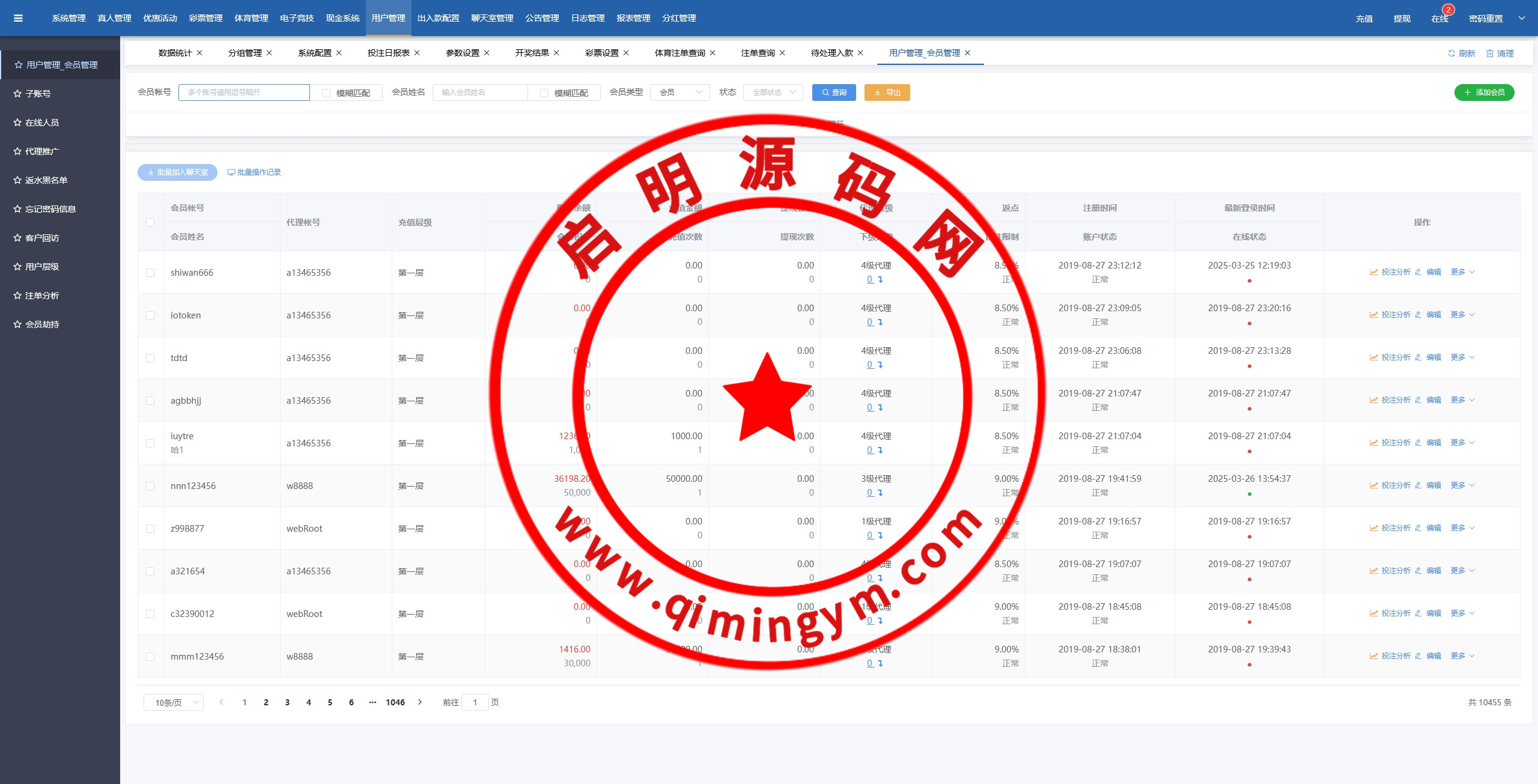Click the hamburger menu icon at top left

pyautogui.click(x=18, y=18)
